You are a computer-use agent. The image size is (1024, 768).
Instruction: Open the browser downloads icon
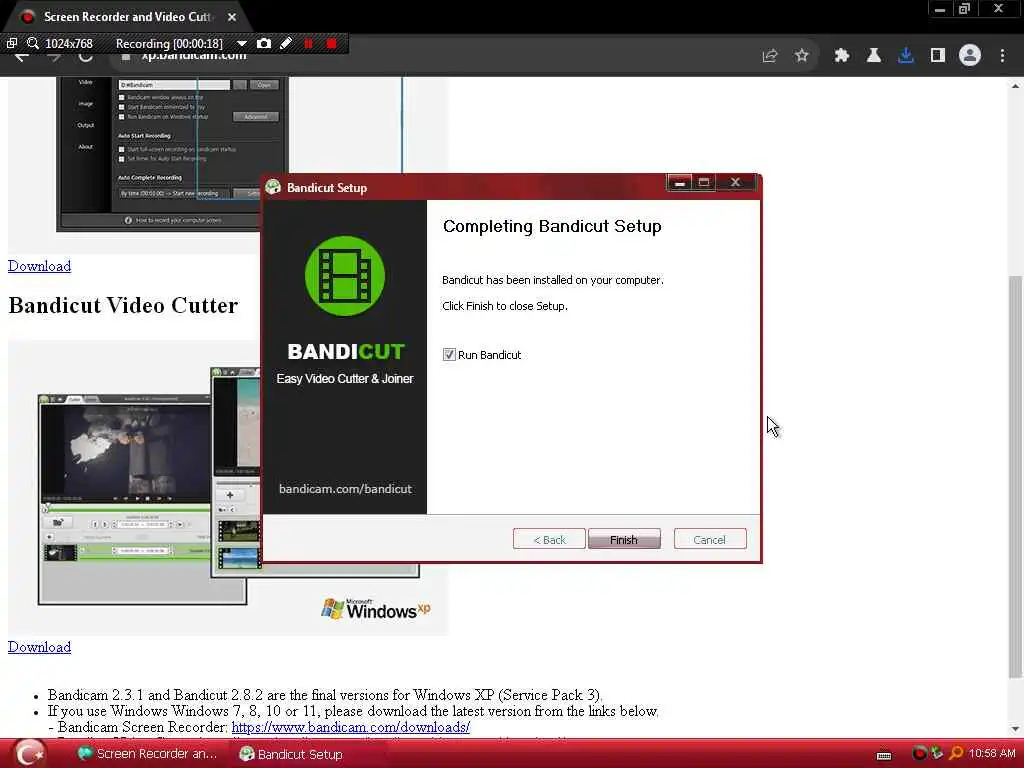pos(906,56)
